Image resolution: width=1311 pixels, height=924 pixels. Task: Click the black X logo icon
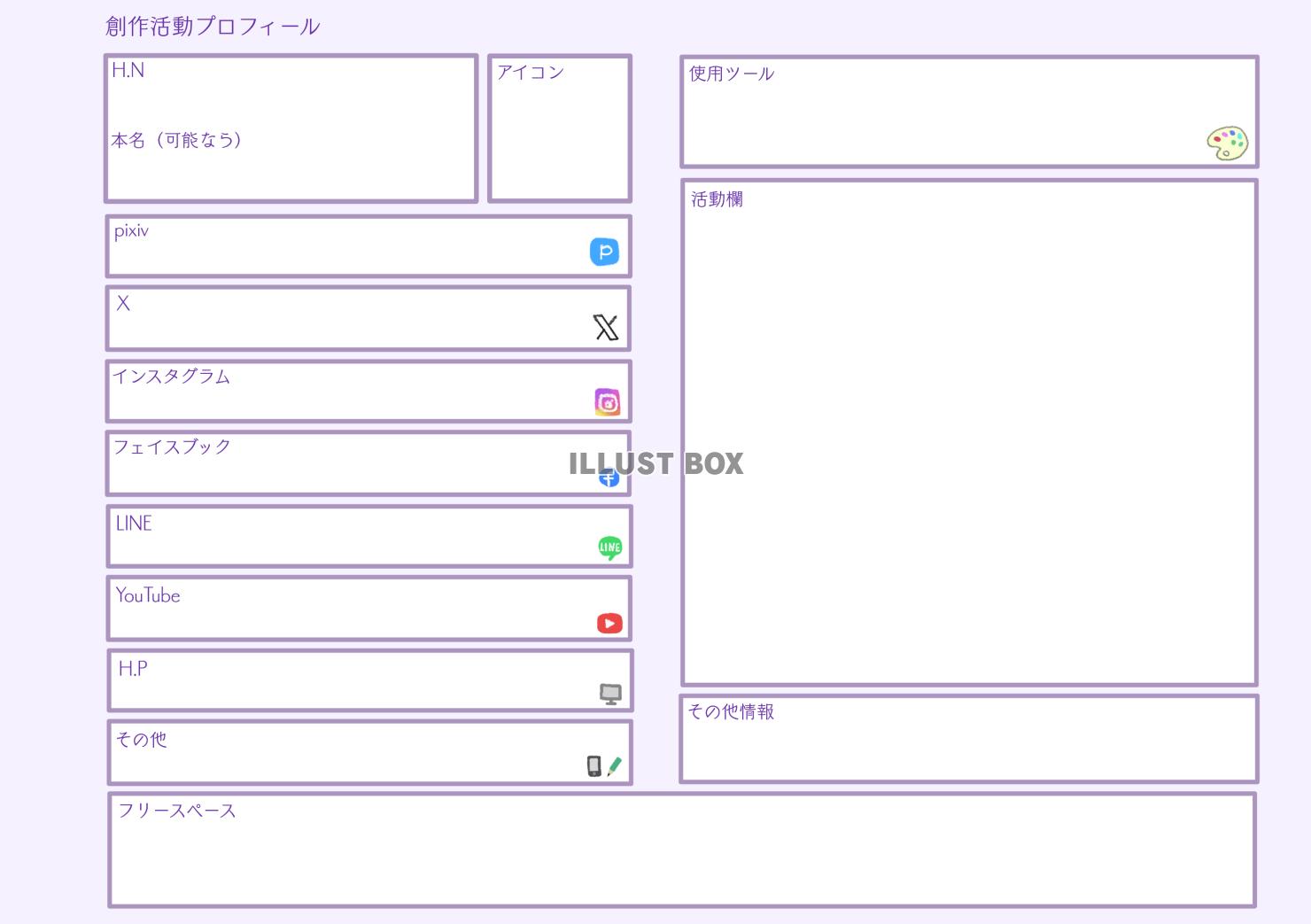click(606, 328)
